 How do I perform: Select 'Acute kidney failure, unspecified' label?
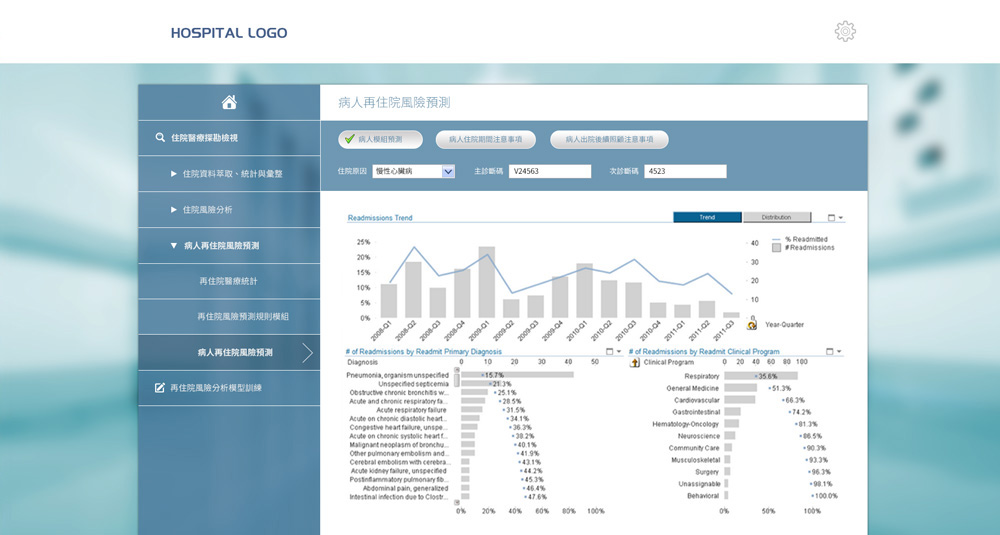400,471
